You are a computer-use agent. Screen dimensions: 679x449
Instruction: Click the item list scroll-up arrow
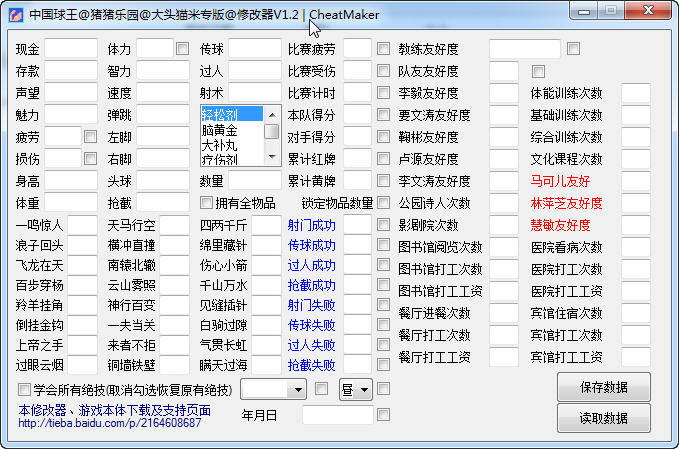point(272,115)
